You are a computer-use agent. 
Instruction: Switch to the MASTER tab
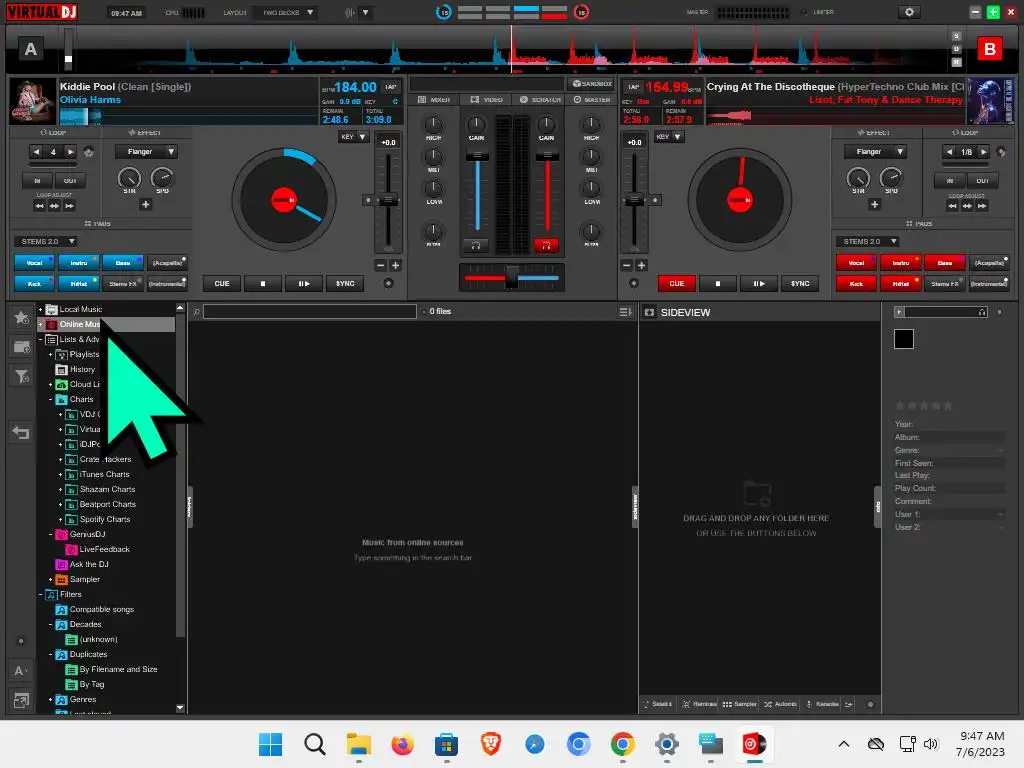592,100
